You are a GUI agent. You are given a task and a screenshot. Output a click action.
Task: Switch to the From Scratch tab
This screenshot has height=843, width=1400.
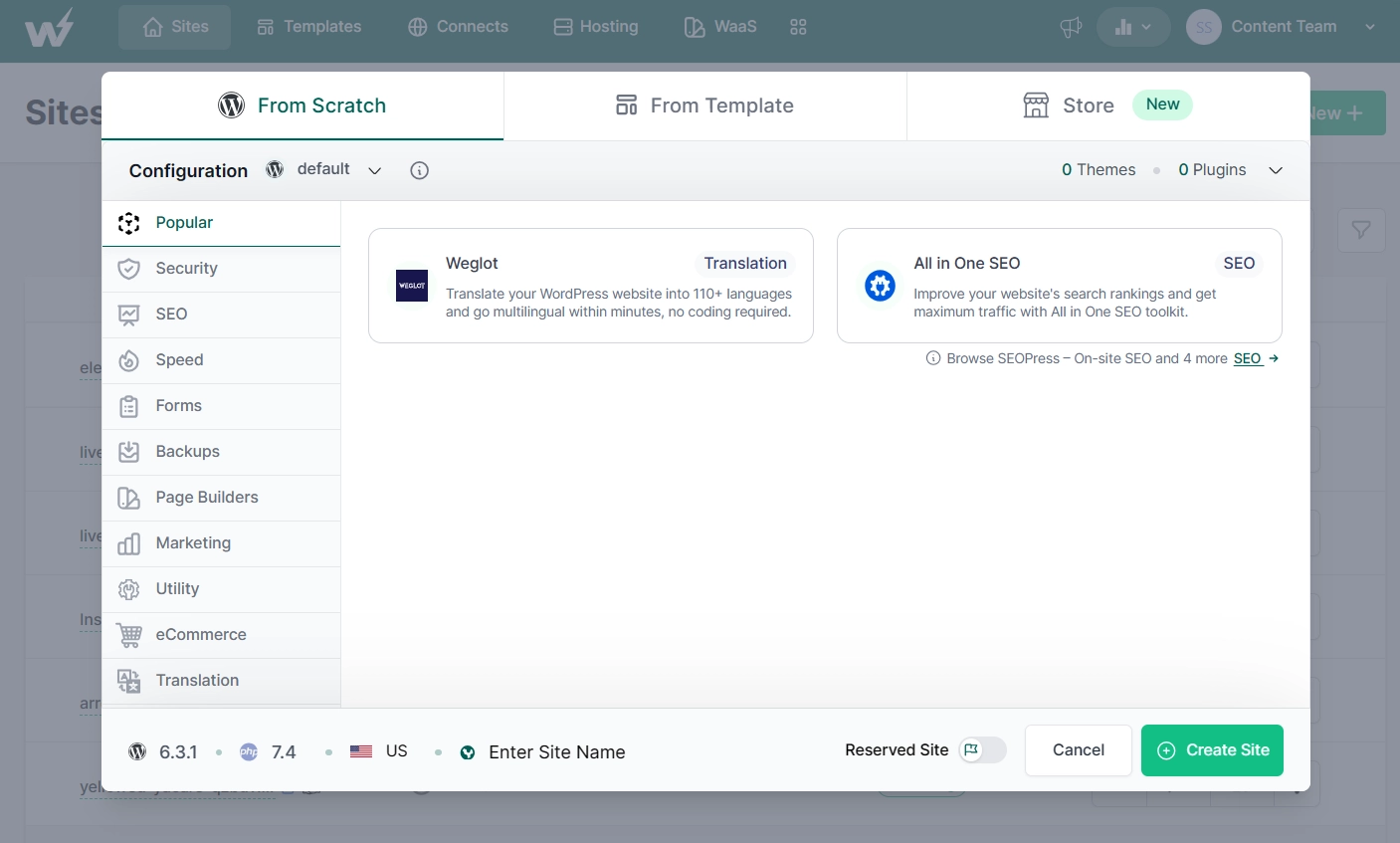tap(302, 105)
